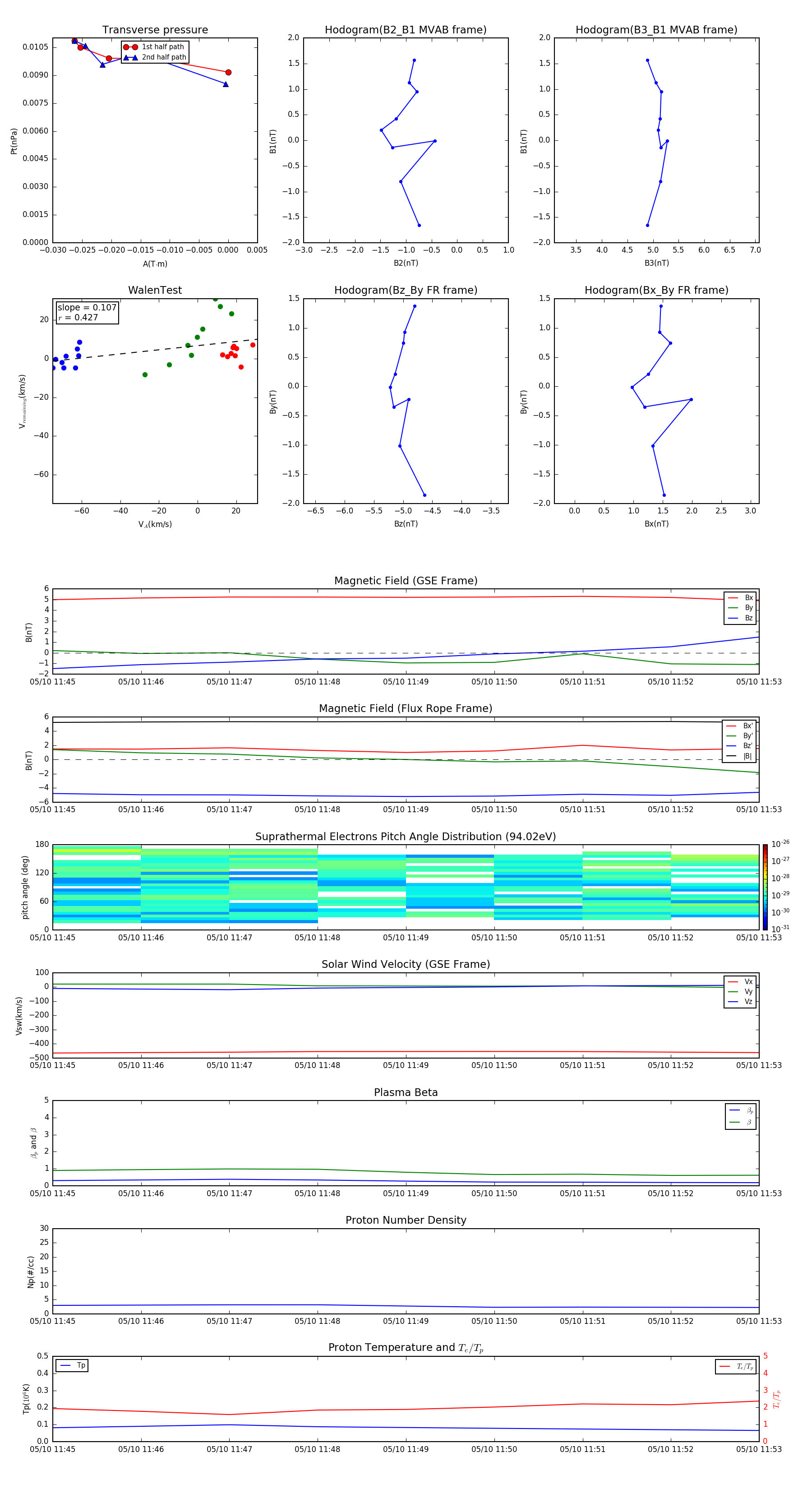Click the 'V_A(km/s)' axis label in WalenTest

point(155,525)
